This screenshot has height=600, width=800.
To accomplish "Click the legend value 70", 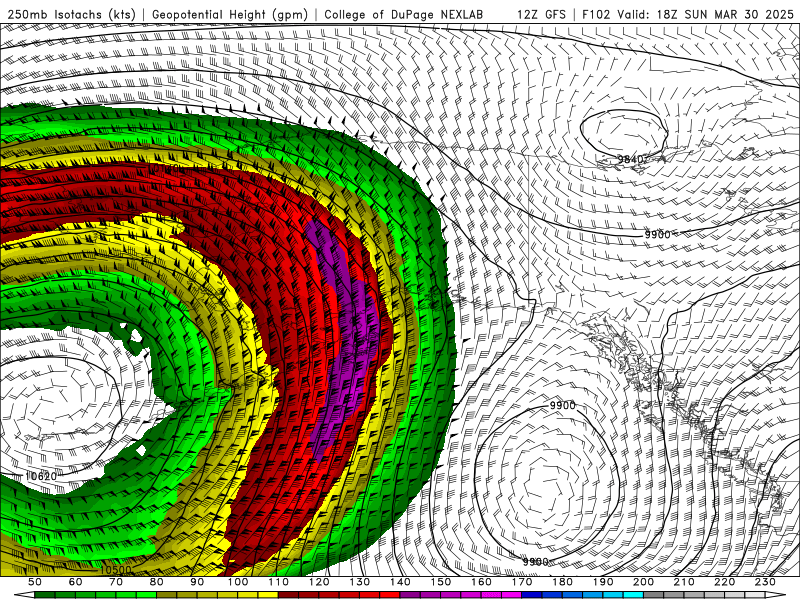I will [x=116, y=582].
